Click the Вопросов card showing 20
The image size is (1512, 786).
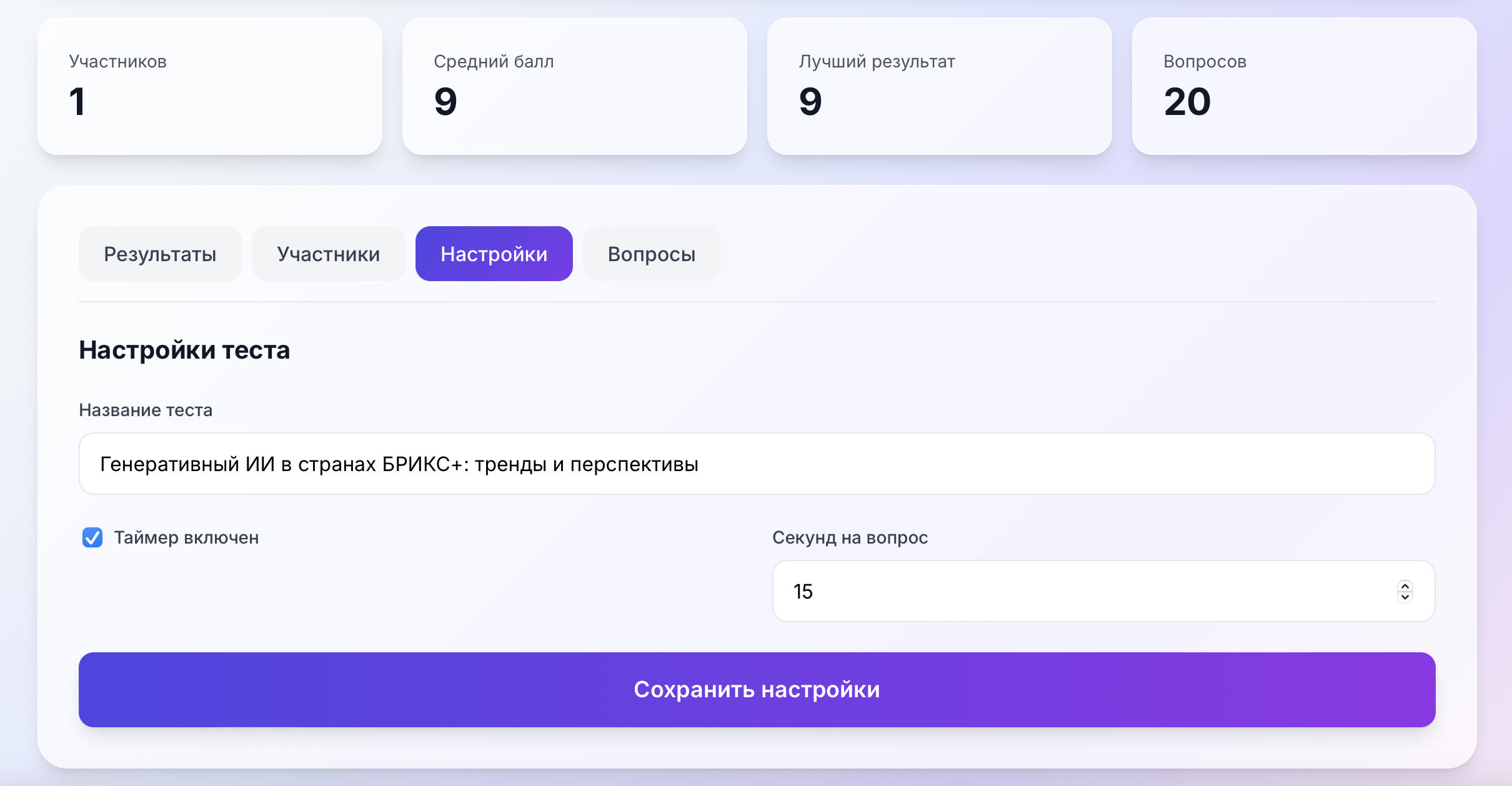(1304, 86)
